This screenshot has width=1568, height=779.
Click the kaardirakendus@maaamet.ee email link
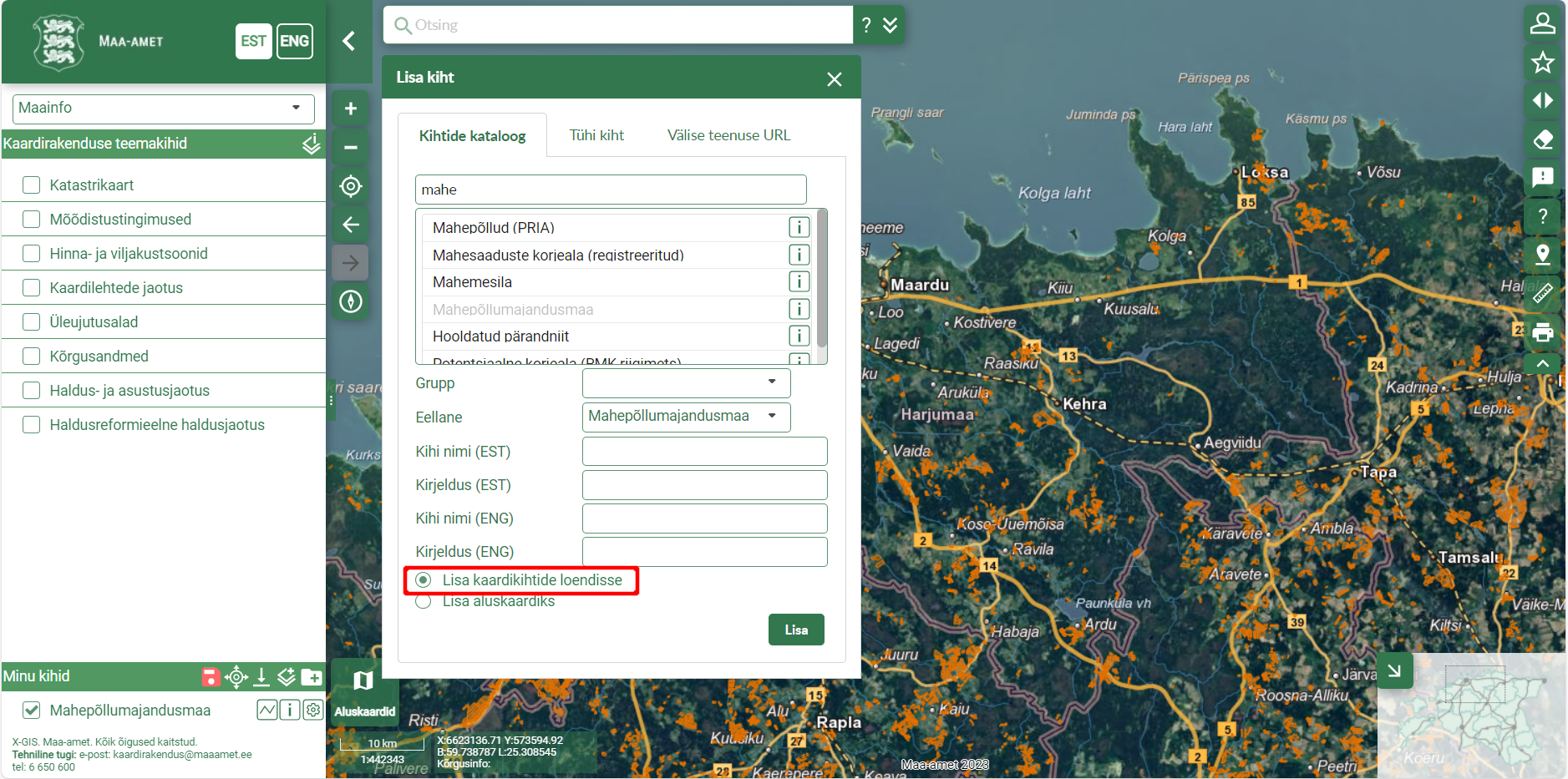click(182, 754)
